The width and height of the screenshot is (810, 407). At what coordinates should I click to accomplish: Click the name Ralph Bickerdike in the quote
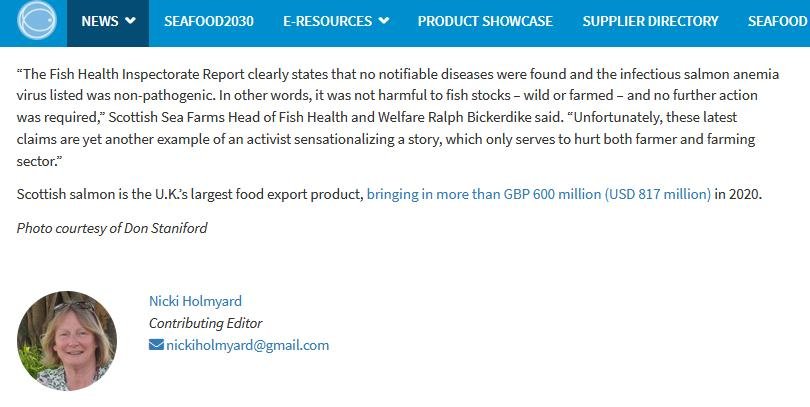475,117
